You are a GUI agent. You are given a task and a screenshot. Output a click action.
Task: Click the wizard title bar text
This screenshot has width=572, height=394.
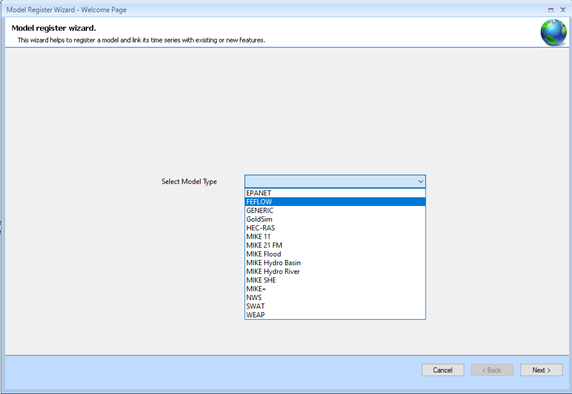66,10
